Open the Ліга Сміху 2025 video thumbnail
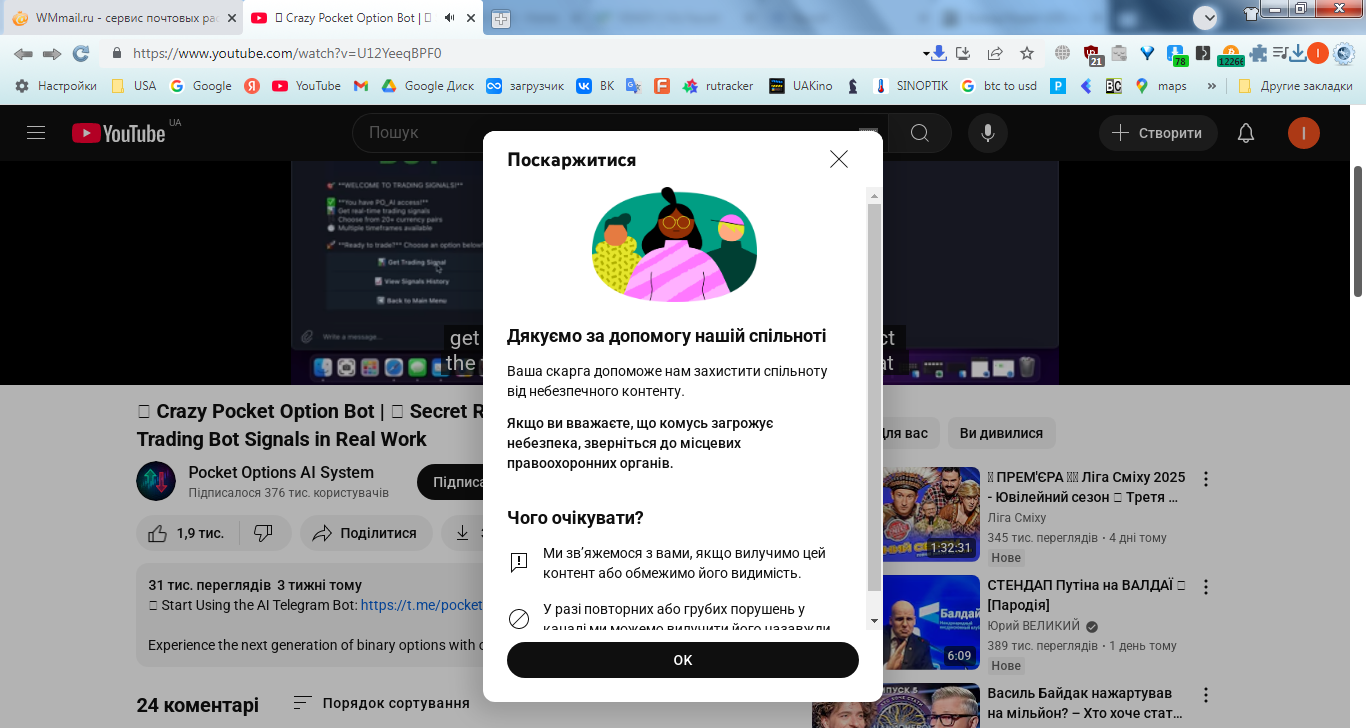The width and height of the screenshot is (1366, 728). (898, 514)
